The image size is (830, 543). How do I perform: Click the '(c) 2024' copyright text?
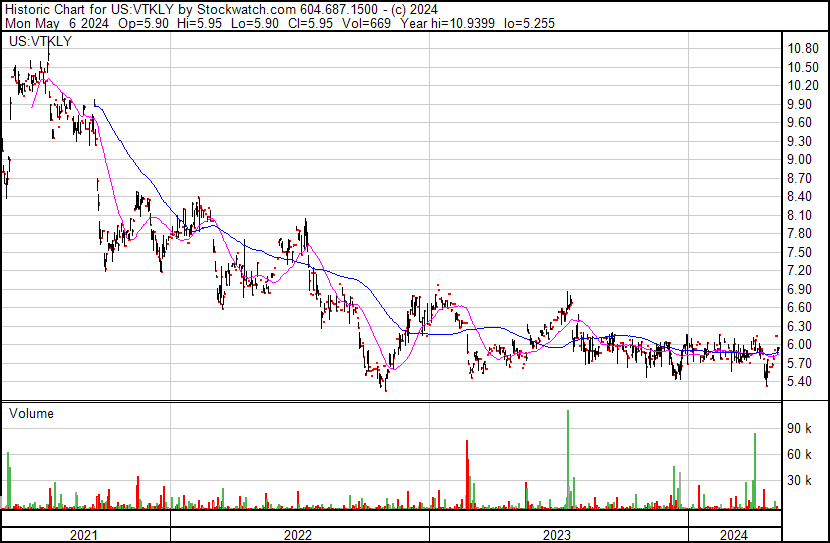[x=414, y=9]
